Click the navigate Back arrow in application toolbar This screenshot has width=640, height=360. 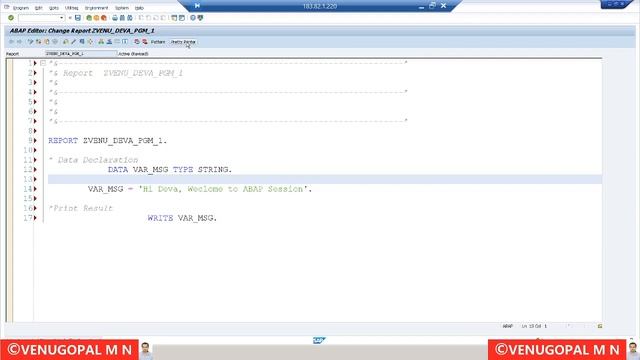(11, 42)
